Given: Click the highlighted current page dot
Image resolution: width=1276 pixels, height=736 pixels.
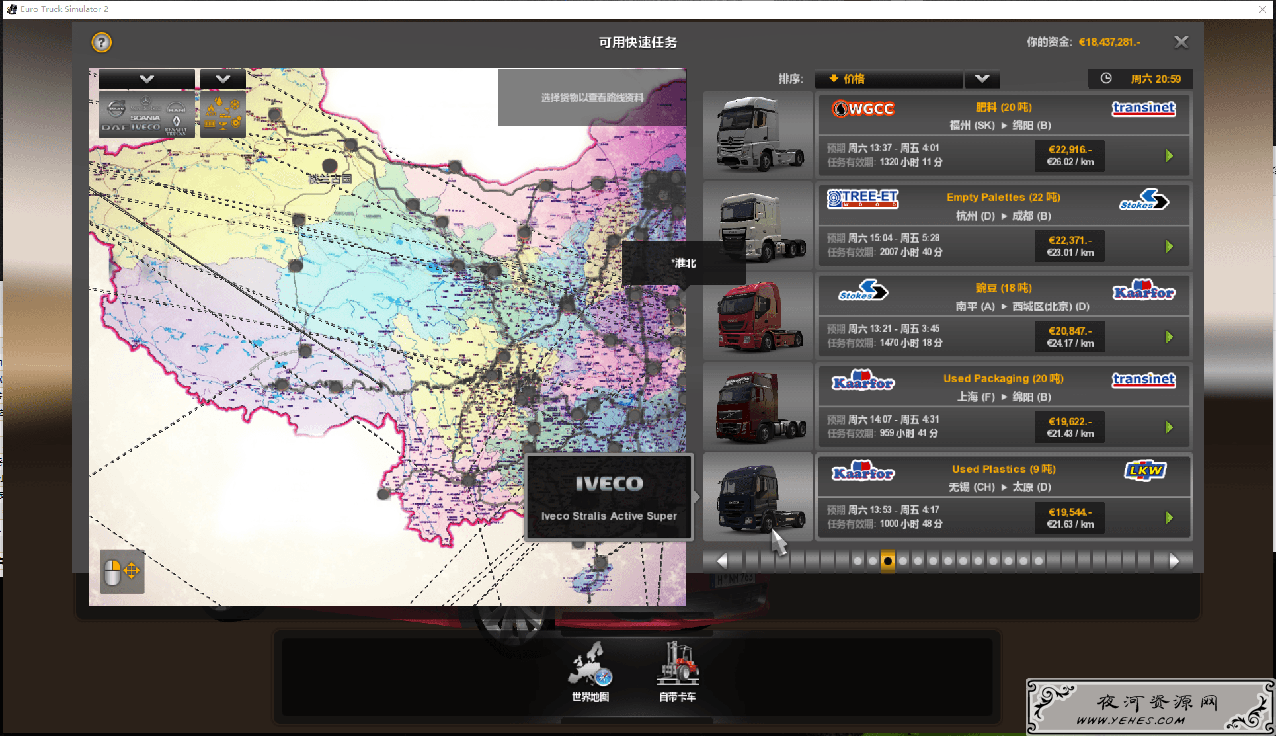Looking at the screenshot, I should tap(888, 561).
